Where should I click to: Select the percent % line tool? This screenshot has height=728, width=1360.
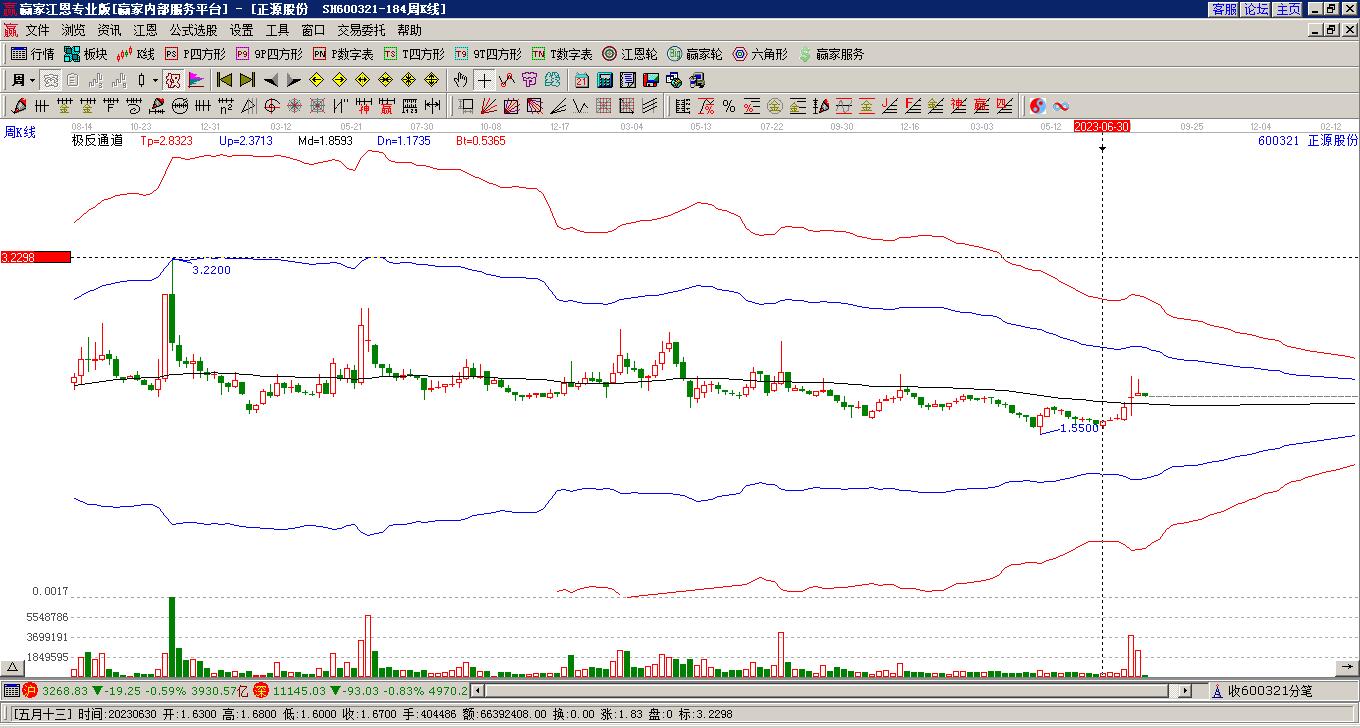click(x=729, y=106)
